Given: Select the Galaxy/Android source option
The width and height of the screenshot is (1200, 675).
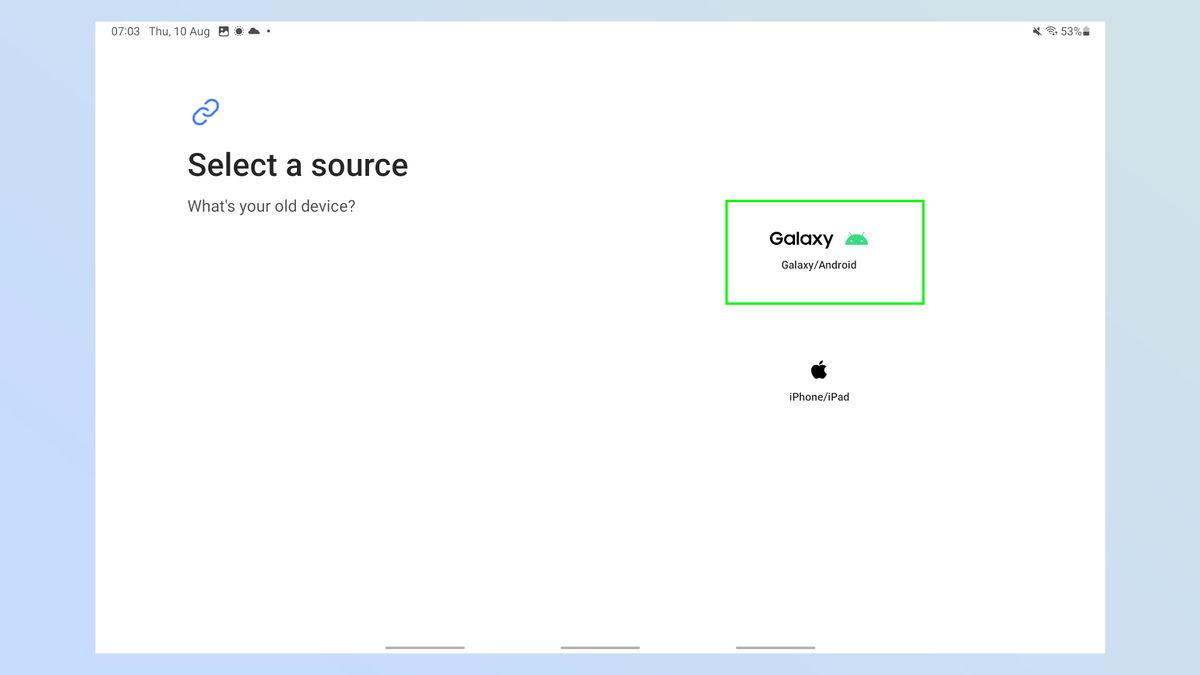Looking at the screenshot, I should click(823, 251).
